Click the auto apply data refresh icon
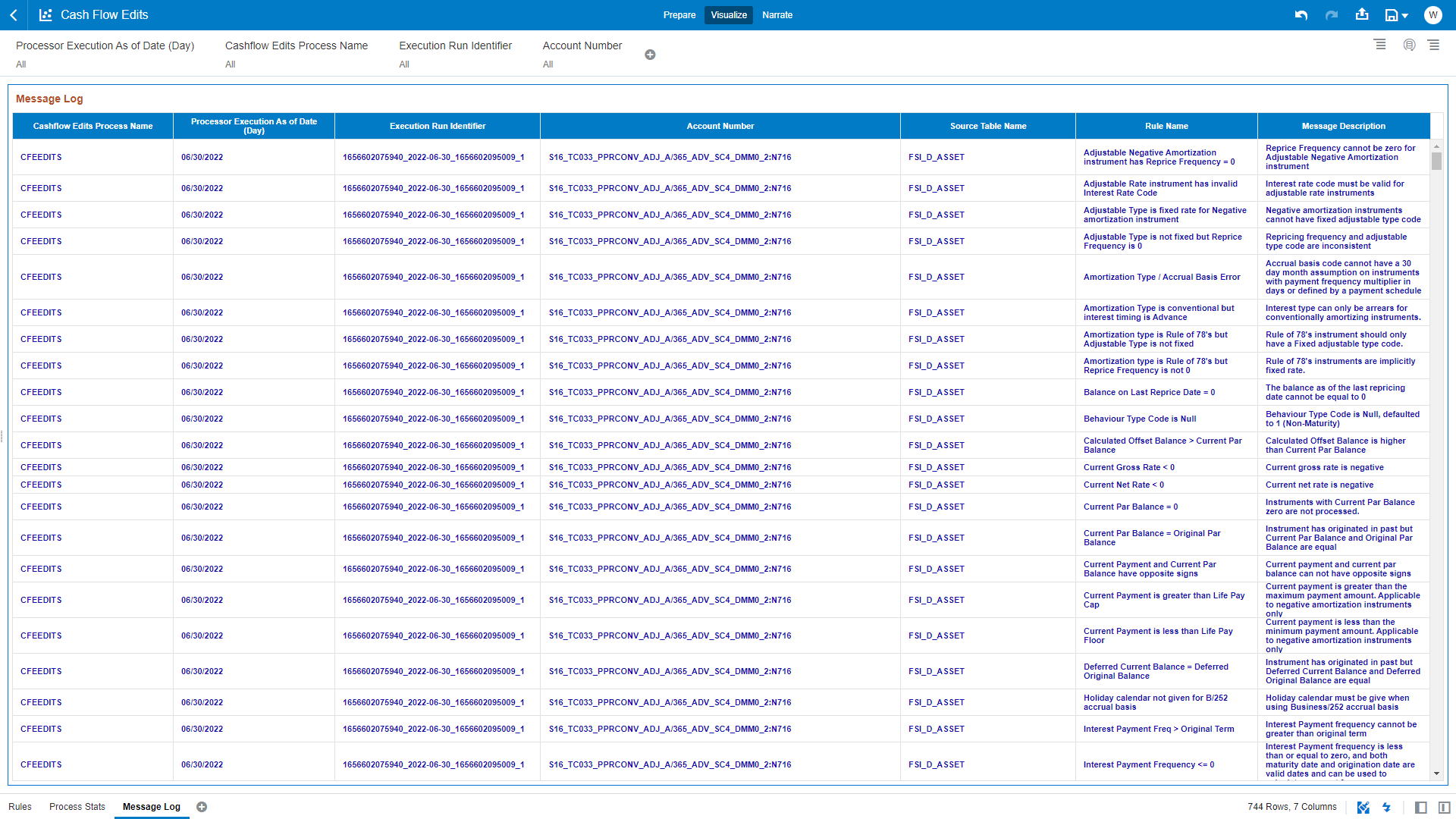 1409,45
